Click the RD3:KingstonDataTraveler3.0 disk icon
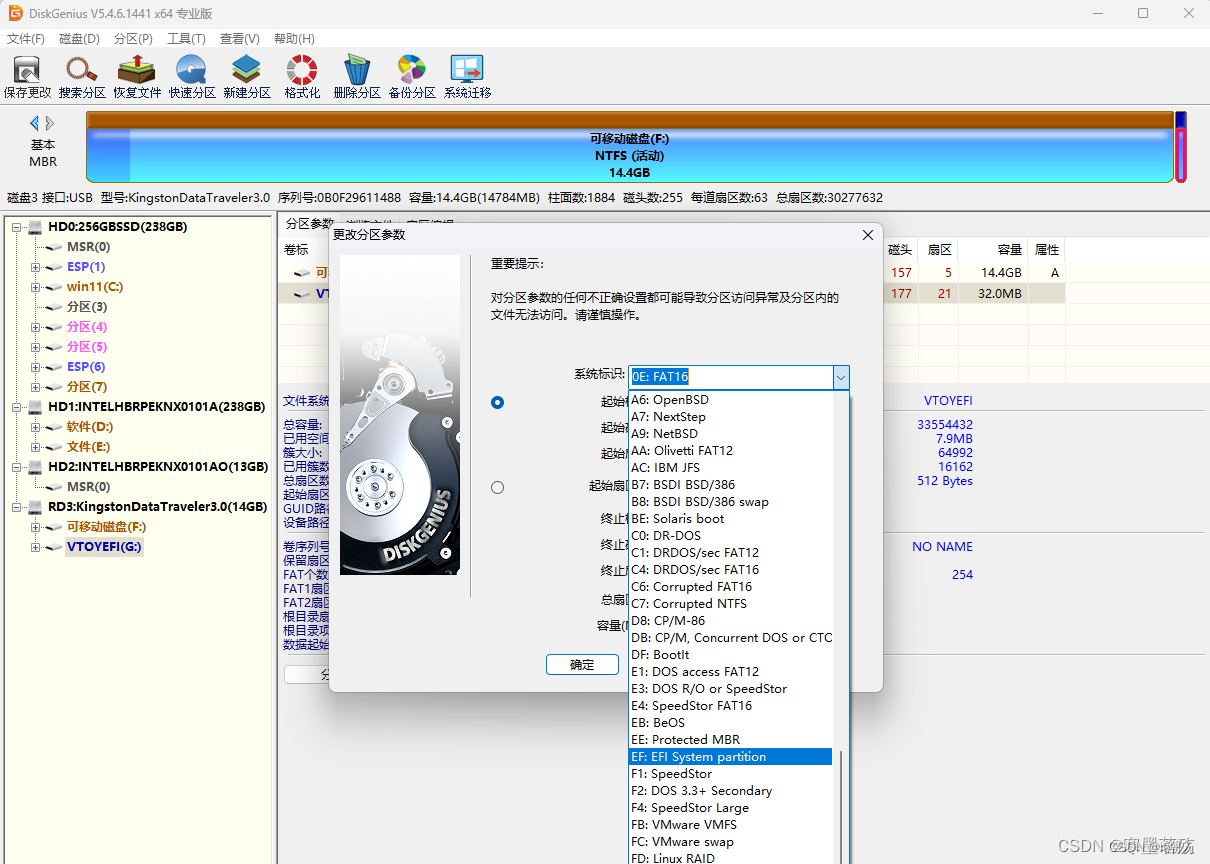This screenshot has width=1210, height=864. click(36, 507)
